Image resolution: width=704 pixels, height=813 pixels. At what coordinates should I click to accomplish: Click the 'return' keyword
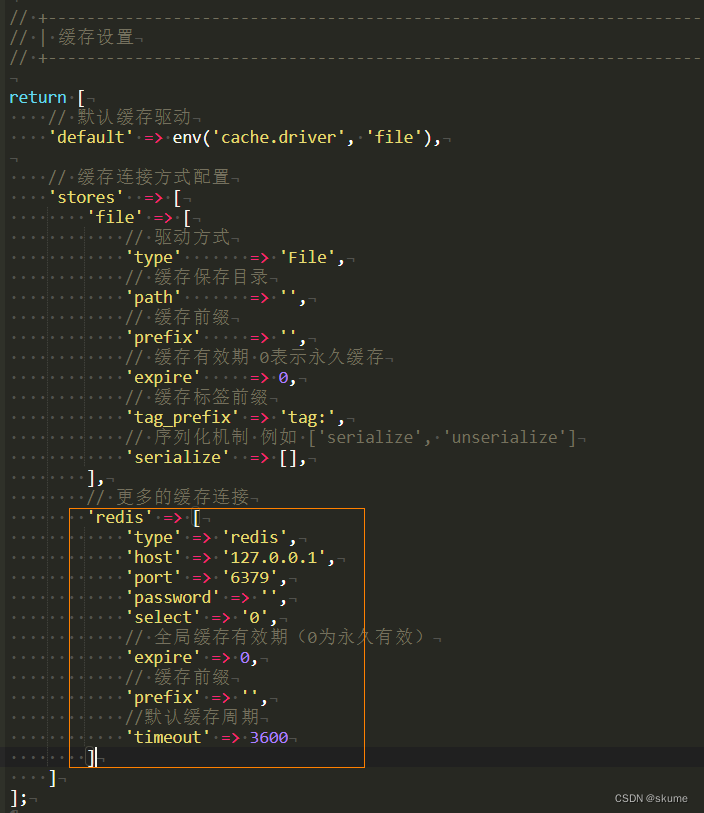click(38, 97)
